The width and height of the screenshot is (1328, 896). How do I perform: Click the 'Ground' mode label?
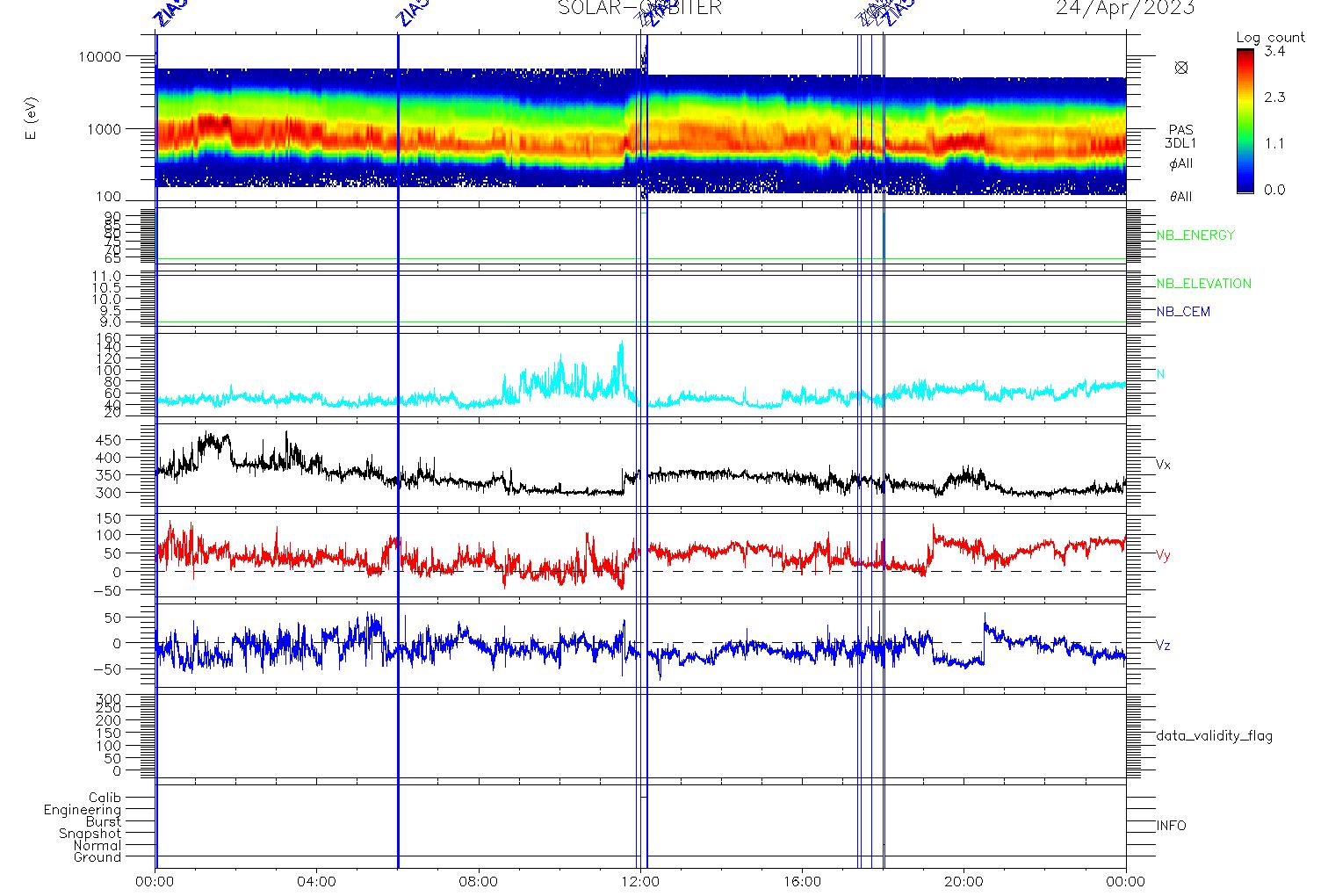(97, 857)
